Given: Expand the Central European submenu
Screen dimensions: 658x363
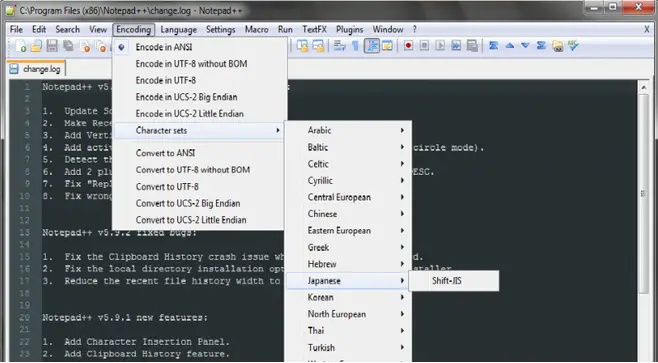Looking at the screenshot, I should click(x=348, y=197).
